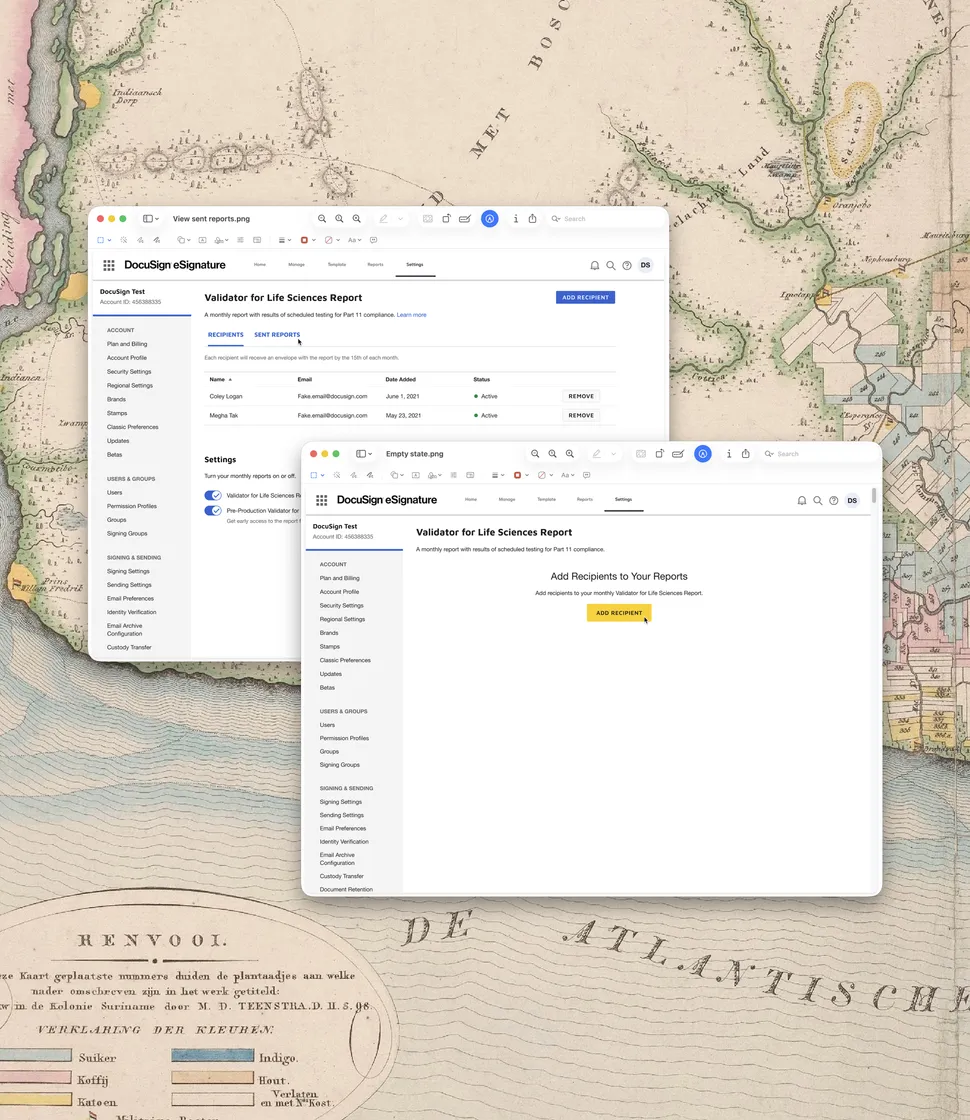Open DS user avatar in View sent reports window
This screenshot has width=970, height=1120.
[646, 265]
